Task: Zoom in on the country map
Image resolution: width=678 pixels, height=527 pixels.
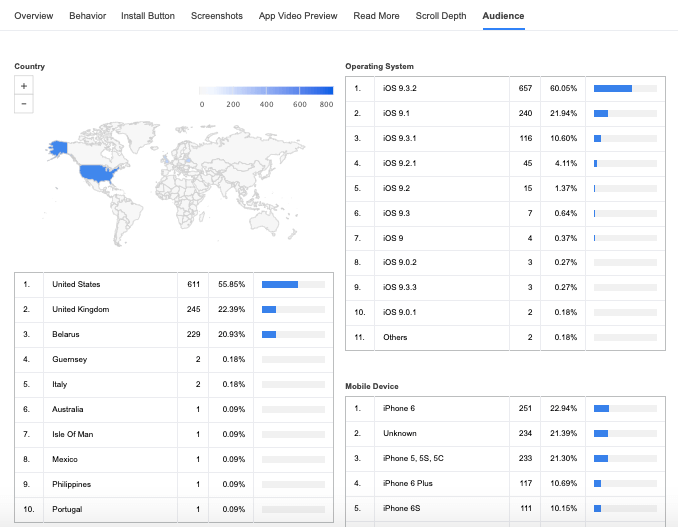Action: pyautogui.click(x=24, y=86)
